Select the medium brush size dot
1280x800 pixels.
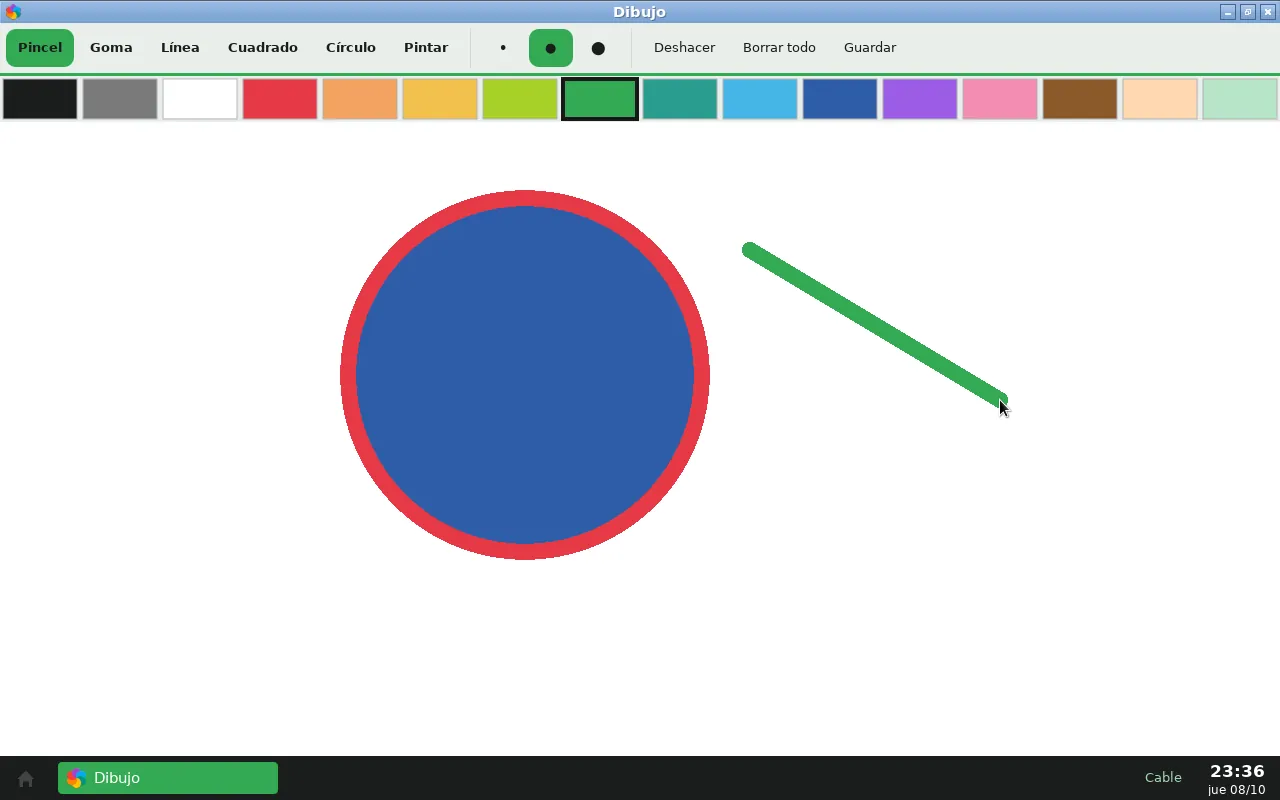pos(551,48)
